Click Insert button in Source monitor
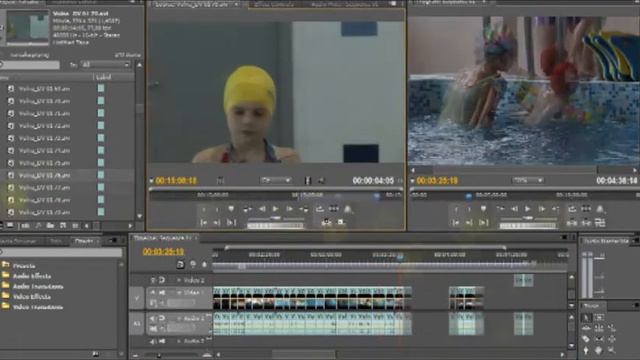 pyautogui.click(x=326, y=222)
